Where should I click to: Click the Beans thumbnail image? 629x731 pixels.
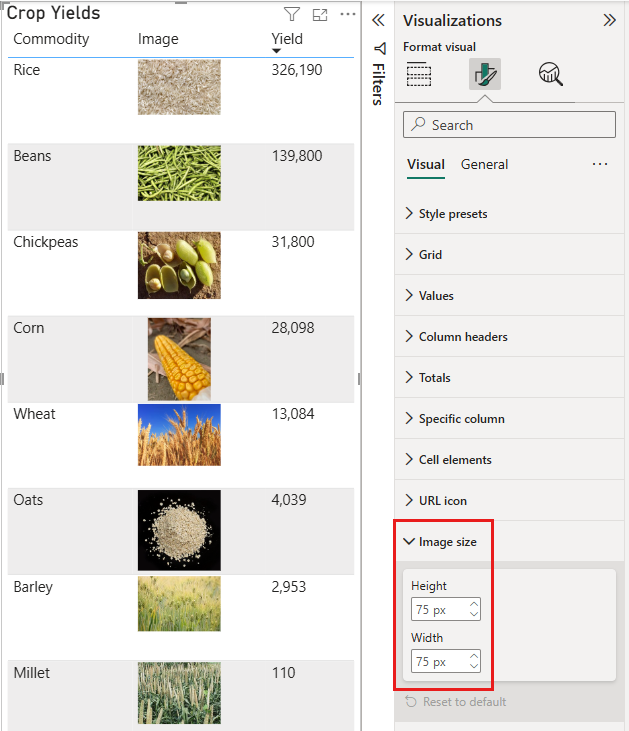pos(179,173)
